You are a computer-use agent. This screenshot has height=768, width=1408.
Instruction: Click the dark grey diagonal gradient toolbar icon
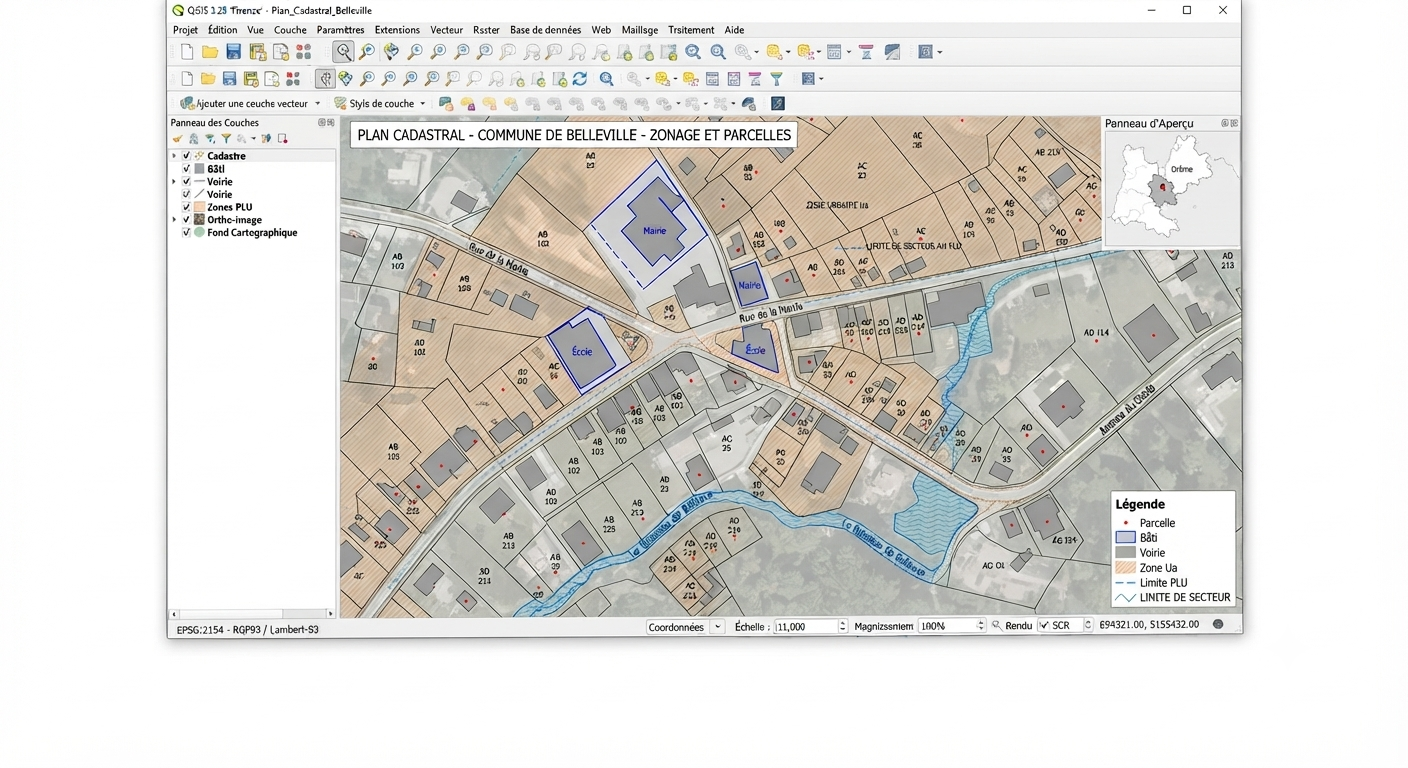click(x=892, y=52)
